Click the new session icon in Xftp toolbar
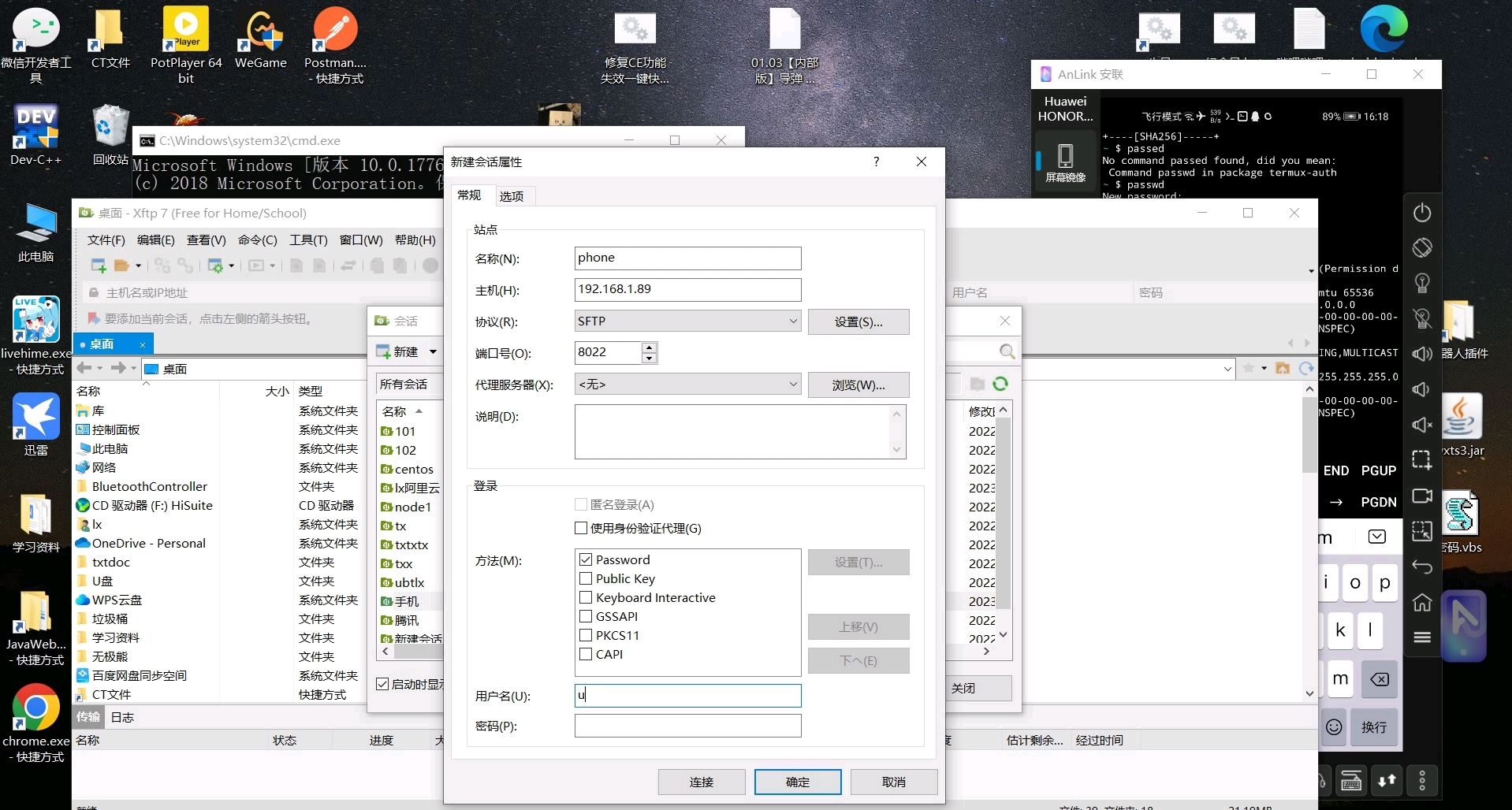This screenshot has width=1512, height=810. (99, 265)
